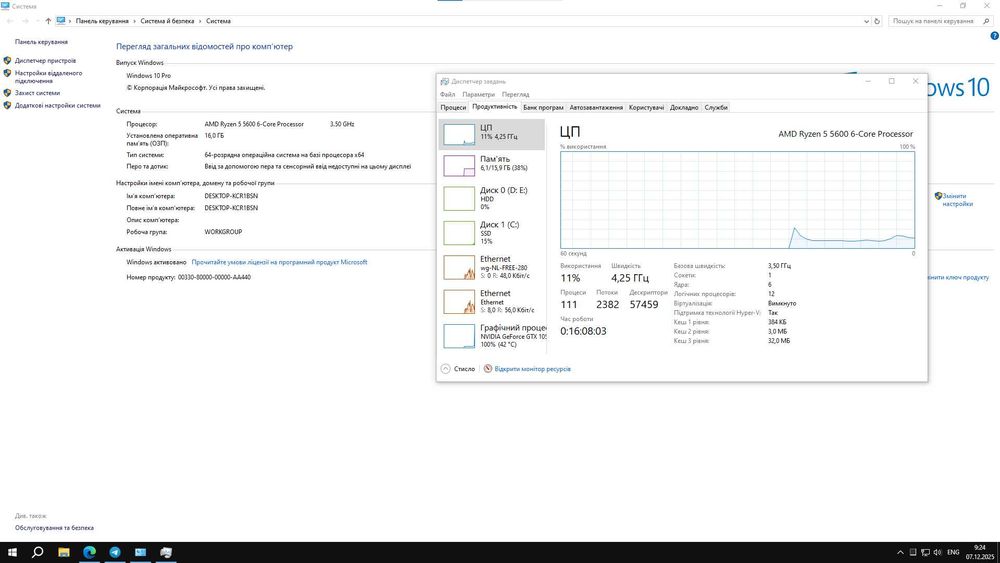1000x563 pixels.
Task: Expand breadcrumb chevron after Система й безпека
Action: tap(200, 21)
